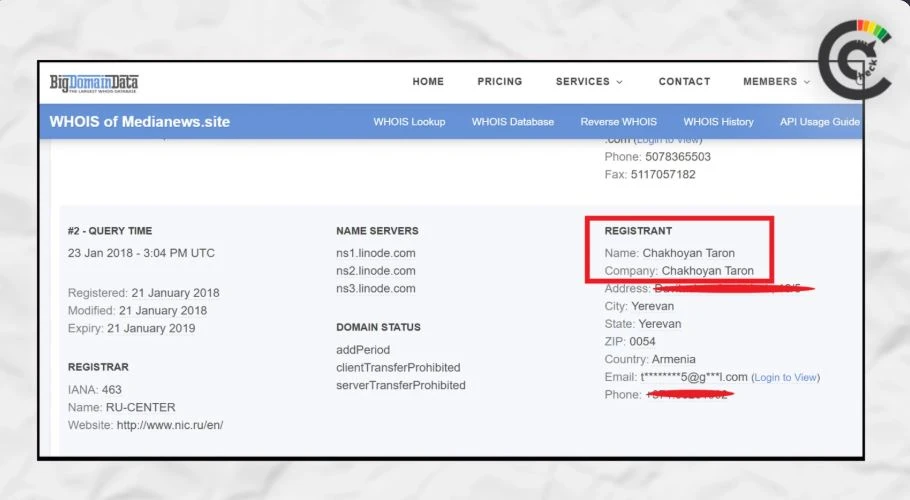Image resolution: width=910 pixels, height=500 pixels.
Task: Click the Company: Chakhoyan Taron line
Action: pos(679,271)
